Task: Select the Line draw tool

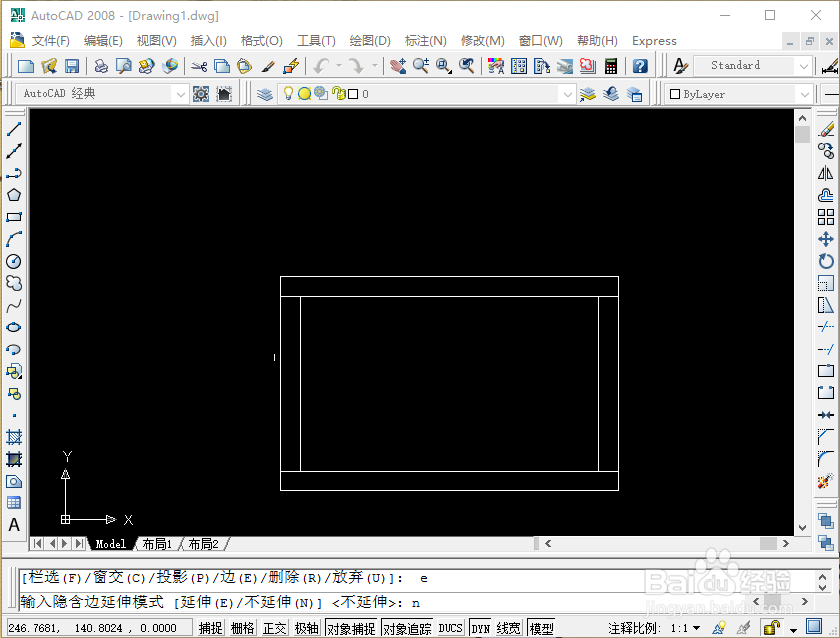Action: click(14, 129)
